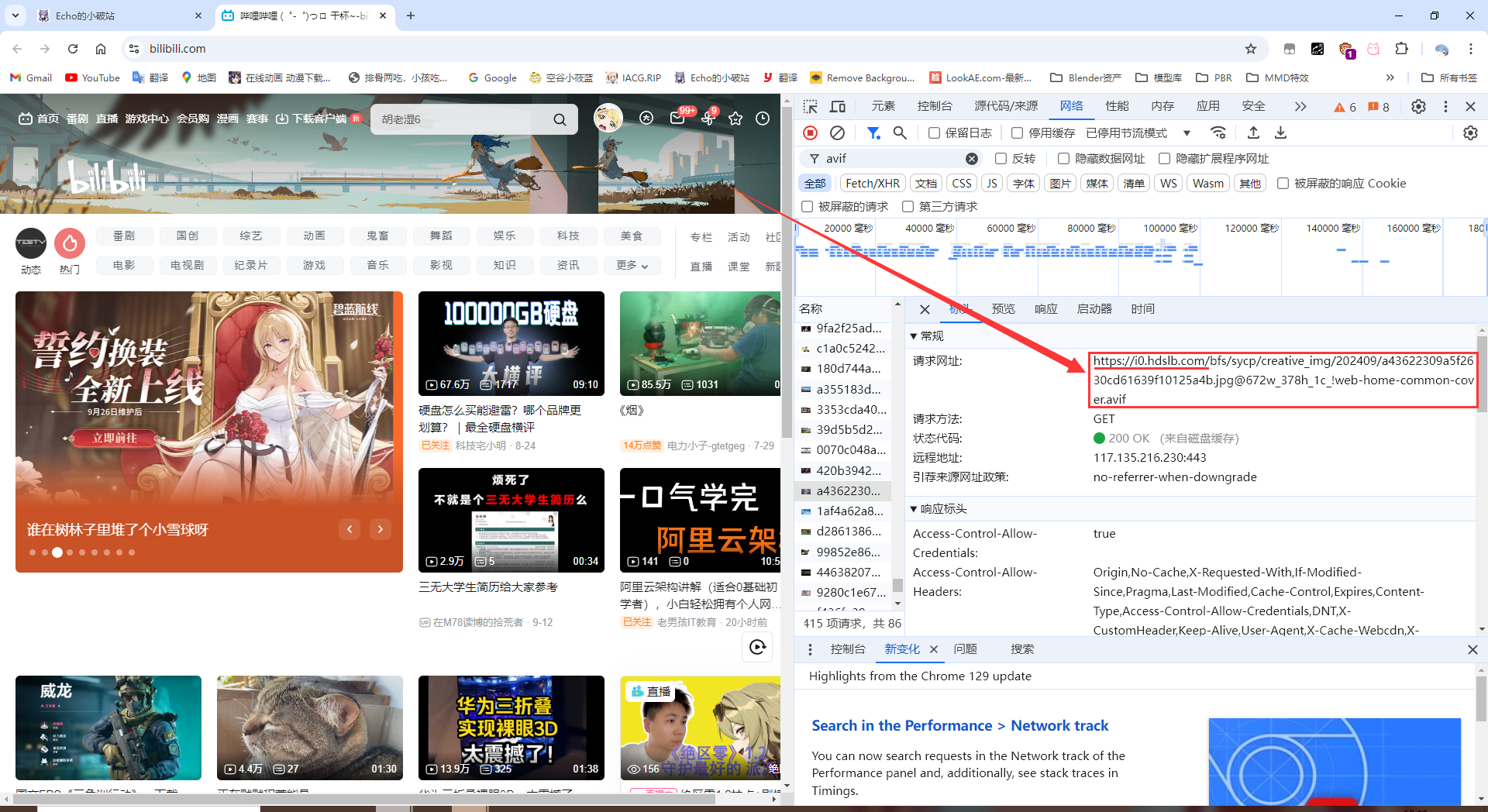
Task: Enable the 停用缓存 checkbox
Action: pos(1018,132)
